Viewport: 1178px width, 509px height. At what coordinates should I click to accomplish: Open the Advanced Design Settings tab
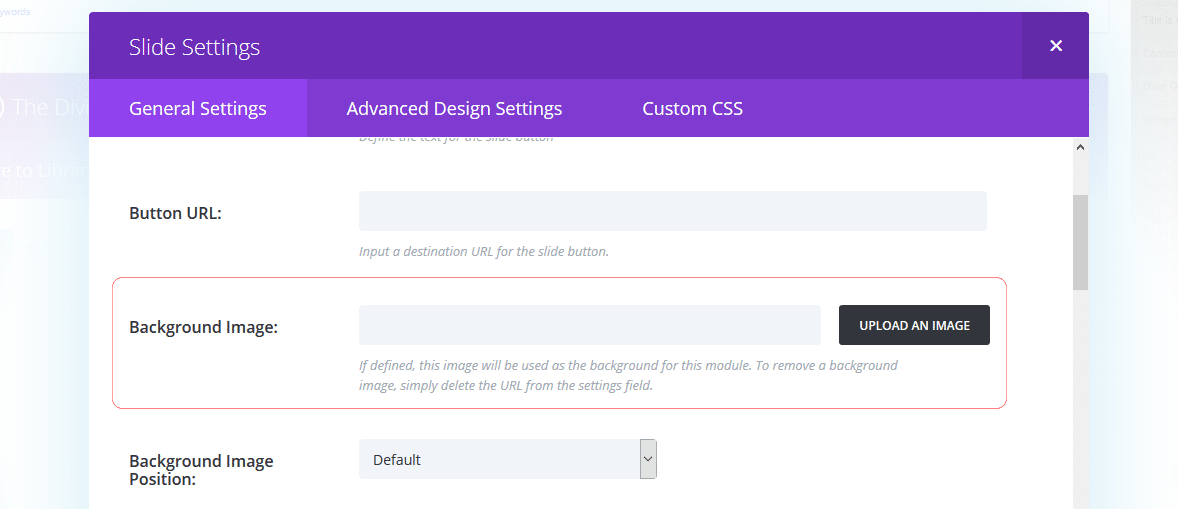tap(454, 108)
